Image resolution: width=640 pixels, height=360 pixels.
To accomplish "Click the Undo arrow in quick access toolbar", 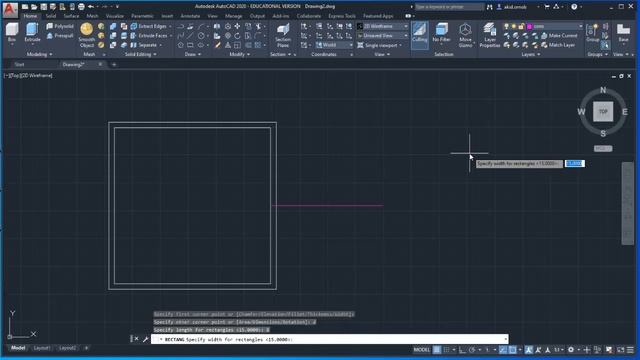I will pyautogui.click(x=91, y=7).
